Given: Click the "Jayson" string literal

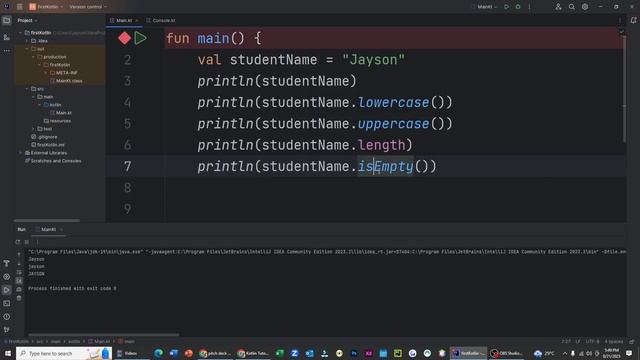Looking at the screenshot, I should click(x=373, y=60).
